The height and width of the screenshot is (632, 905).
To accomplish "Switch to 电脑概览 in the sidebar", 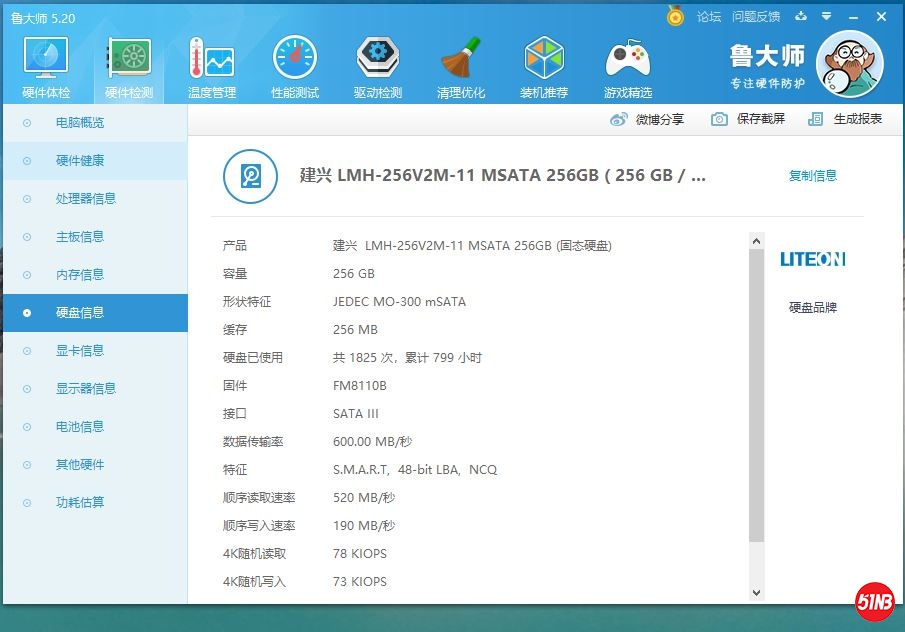I will point(80,123).
